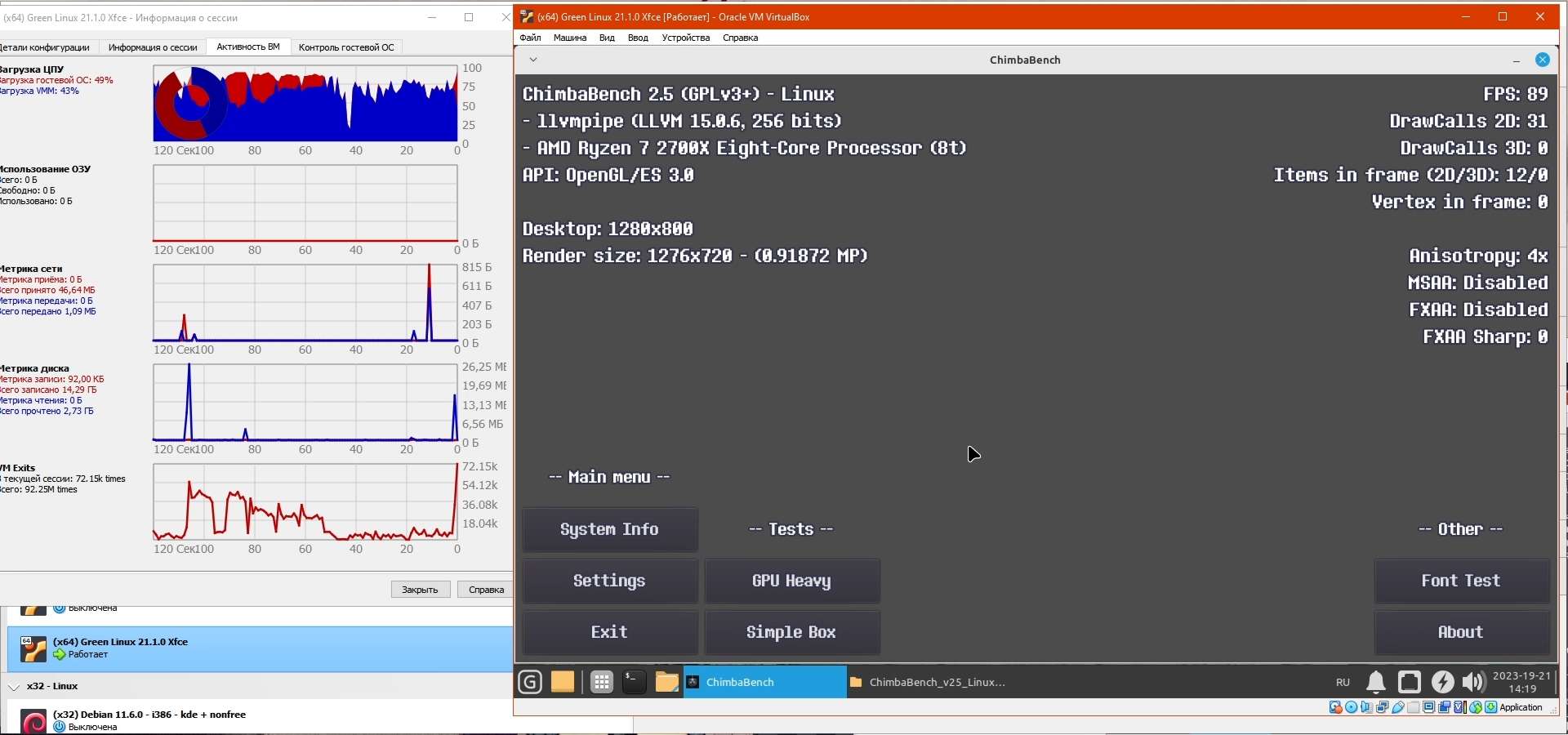Click VirtualBox optical disc status indicator

coord(1352,707)
